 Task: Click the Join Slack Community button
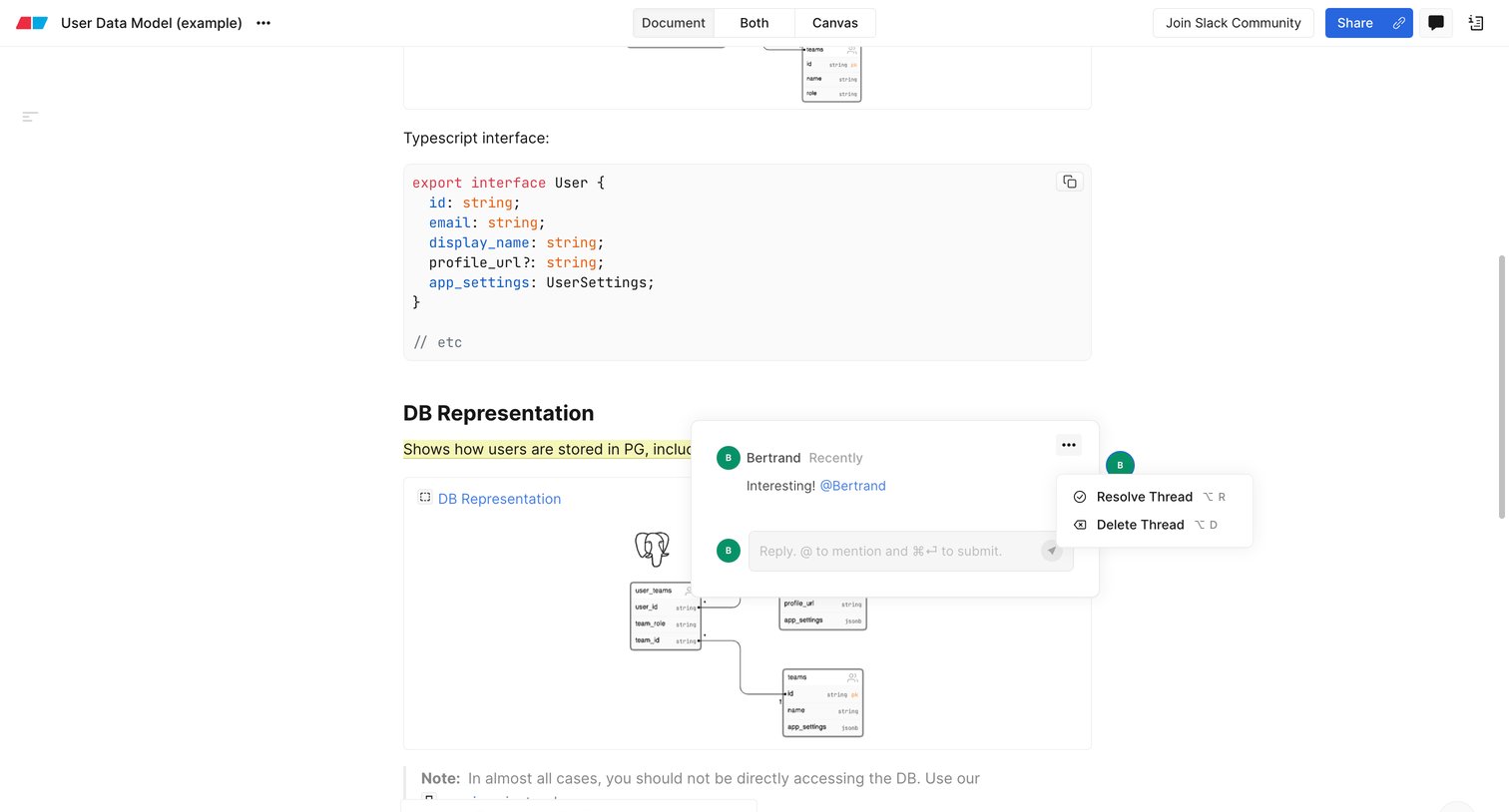1234,23
